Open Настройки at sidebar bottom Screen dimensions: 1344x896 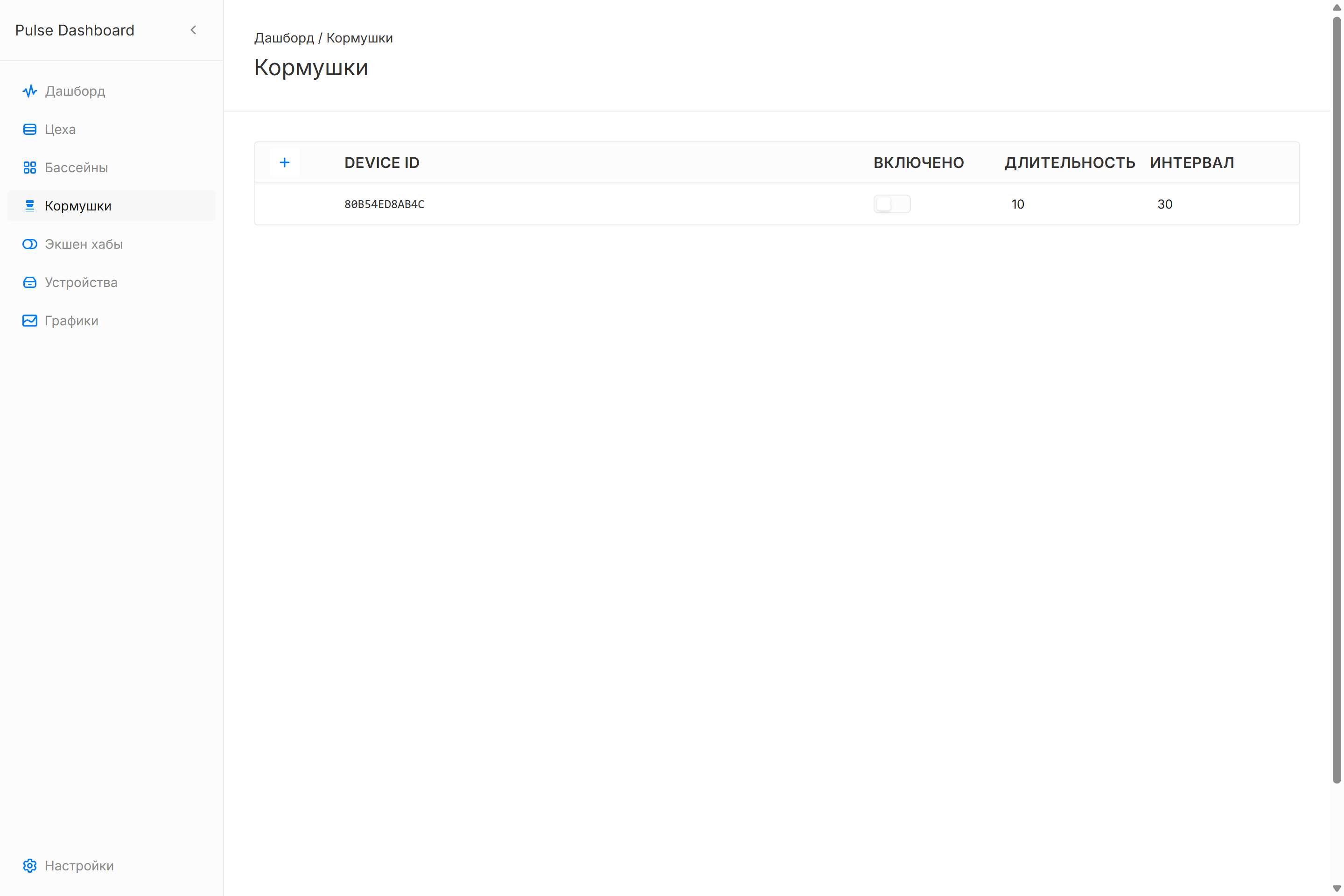pyautogui.click(x=112, y=866)
